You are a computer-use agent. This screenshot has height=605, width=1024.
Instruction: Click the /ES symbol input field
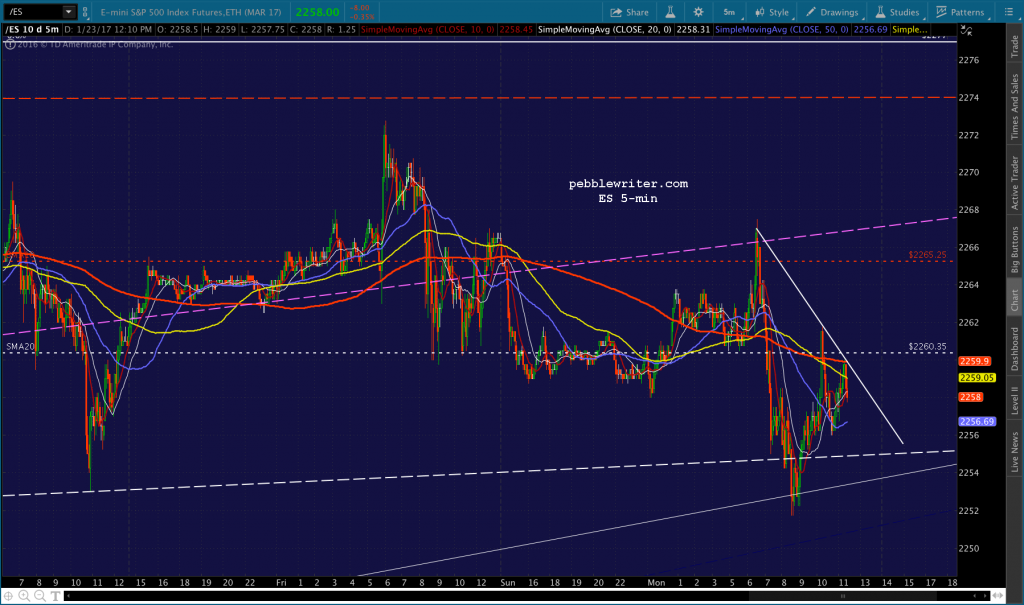pos(34,12)
